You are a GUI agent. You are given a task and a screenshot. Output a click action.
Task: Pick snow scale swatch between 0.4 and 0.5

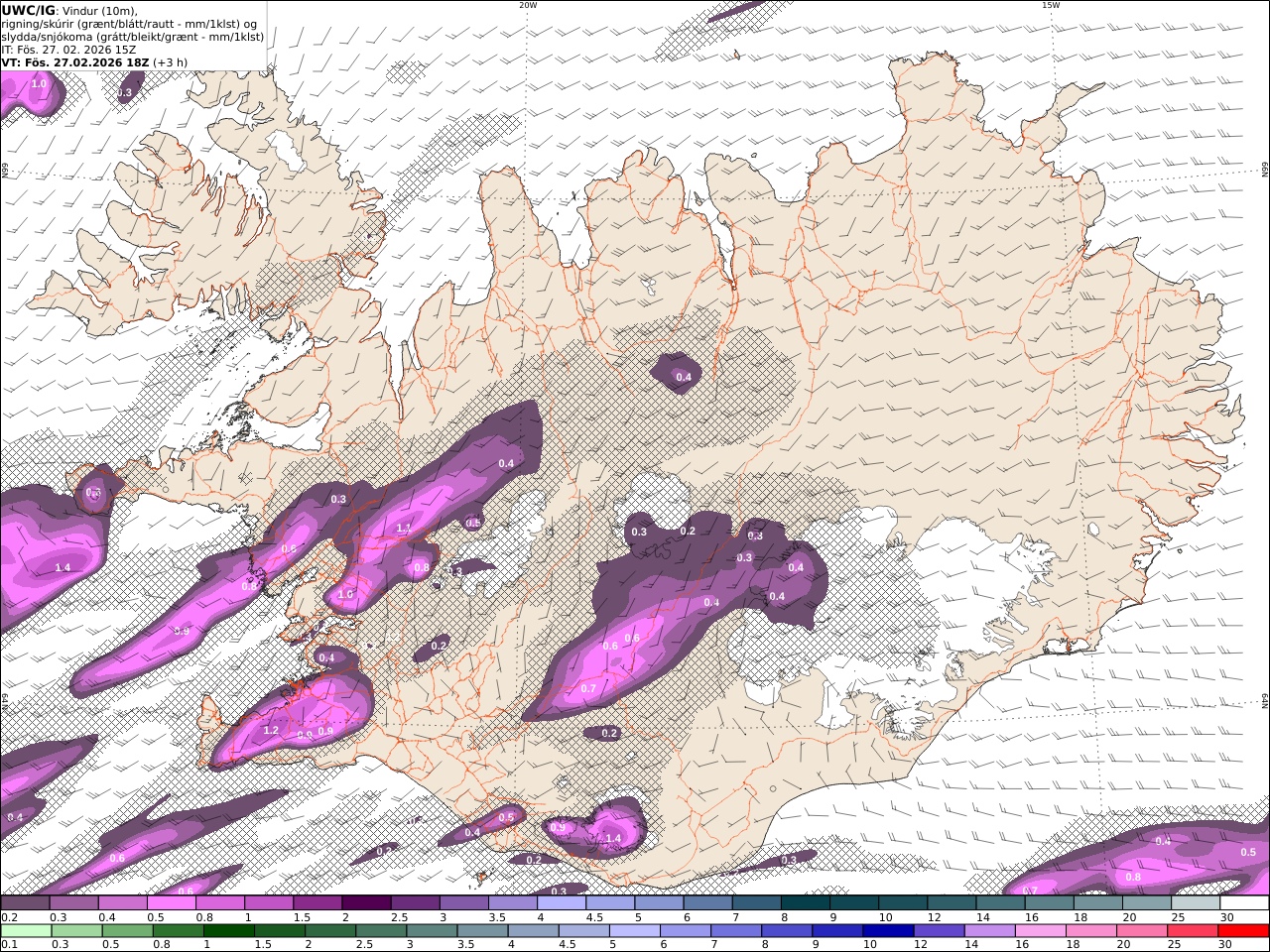pyautogui.click(x=122, y=903)
